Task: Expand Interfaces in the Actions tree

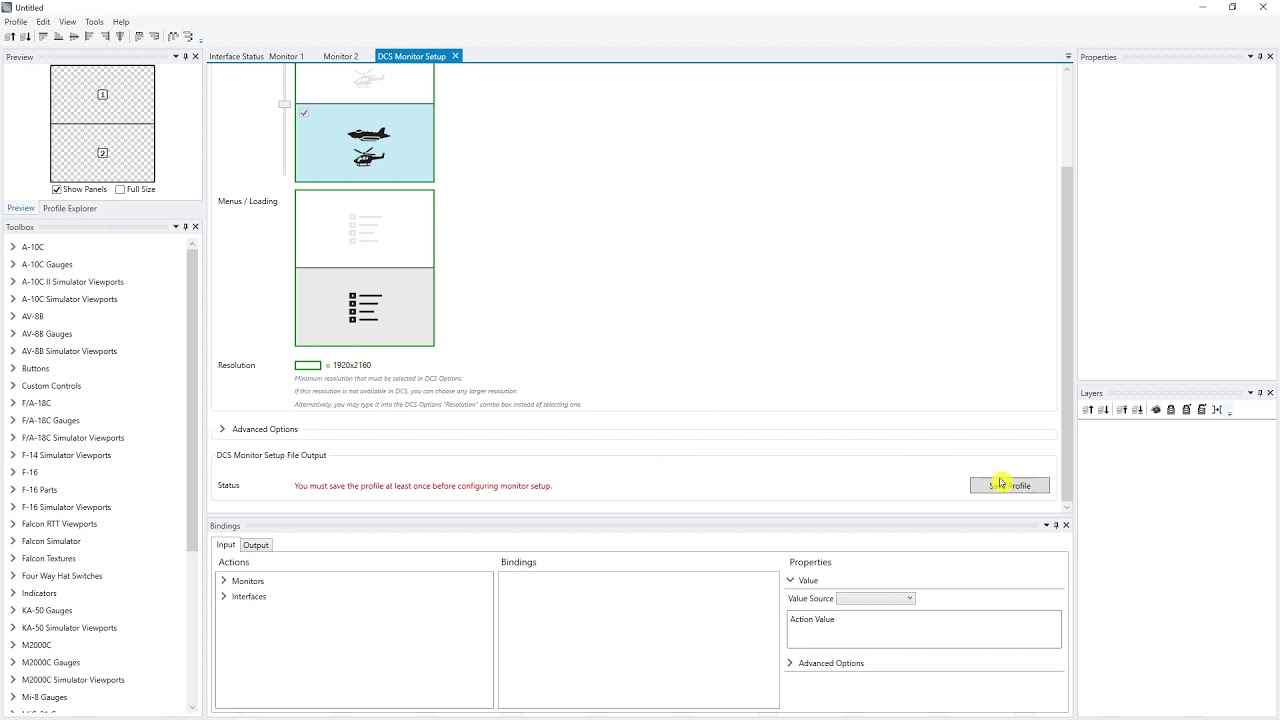Action: tap(224, 596)
